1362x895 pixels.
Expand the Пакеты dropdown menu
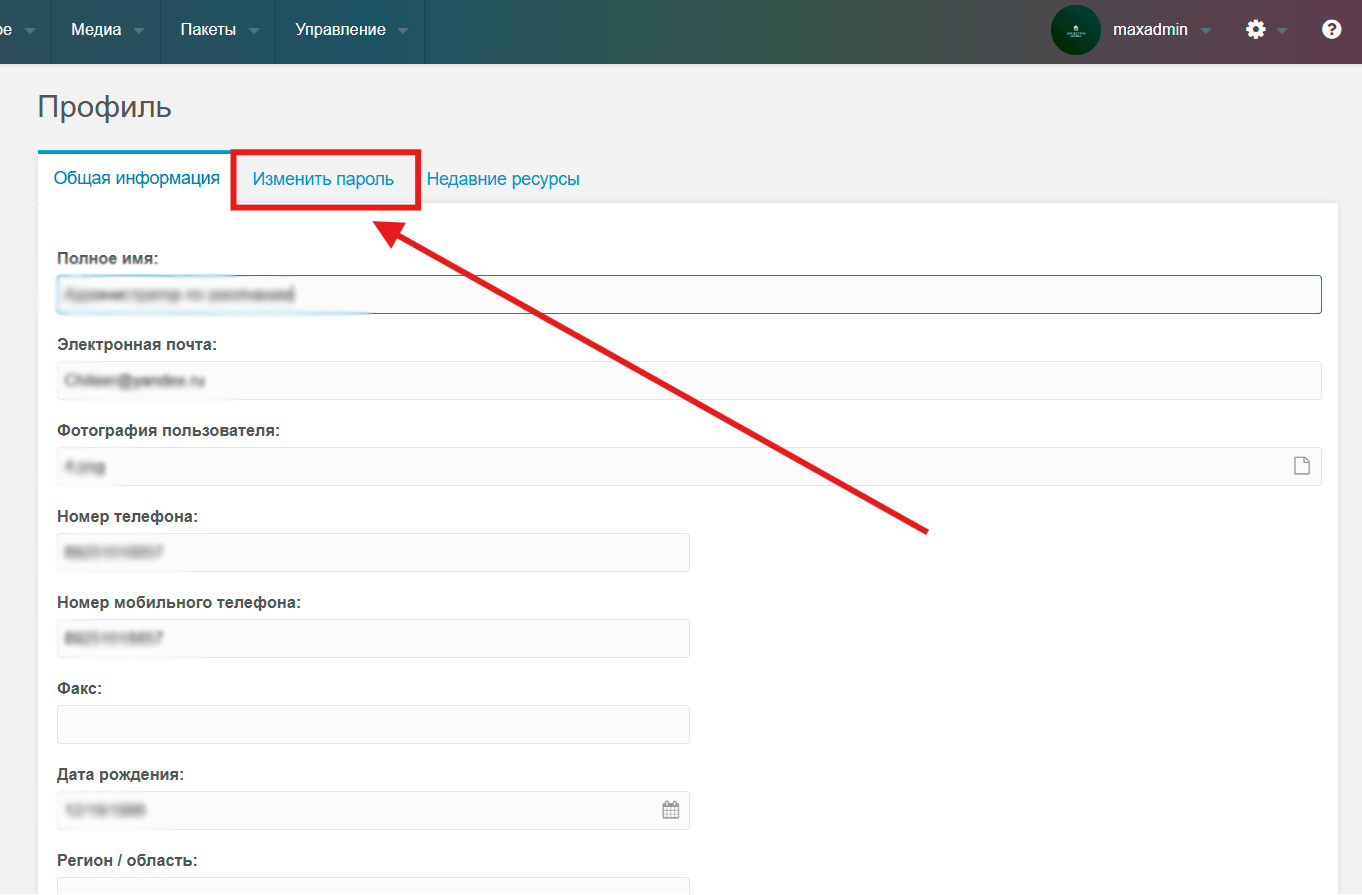point(218,30)
